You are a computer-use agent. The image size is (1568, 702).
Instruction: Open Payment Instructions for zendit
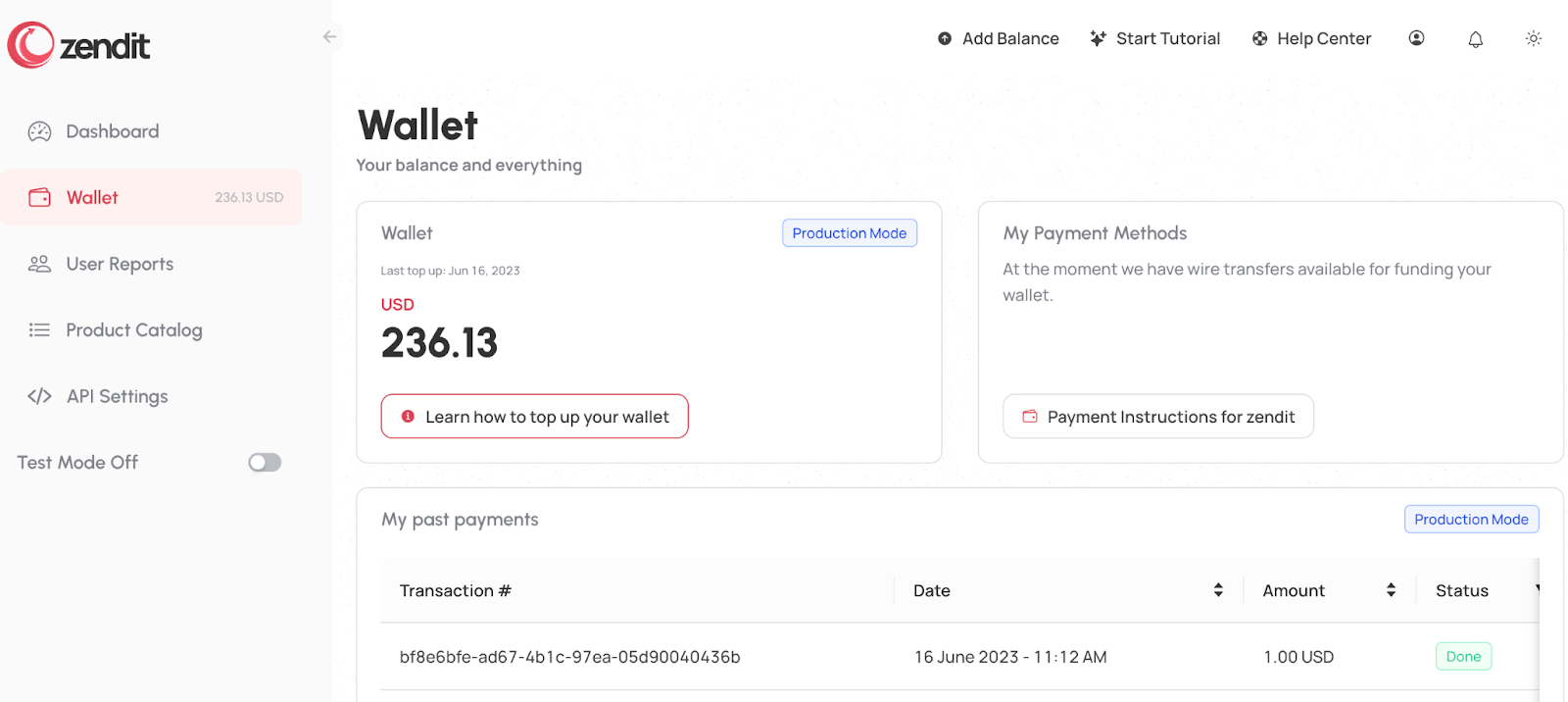[1157, 416]
